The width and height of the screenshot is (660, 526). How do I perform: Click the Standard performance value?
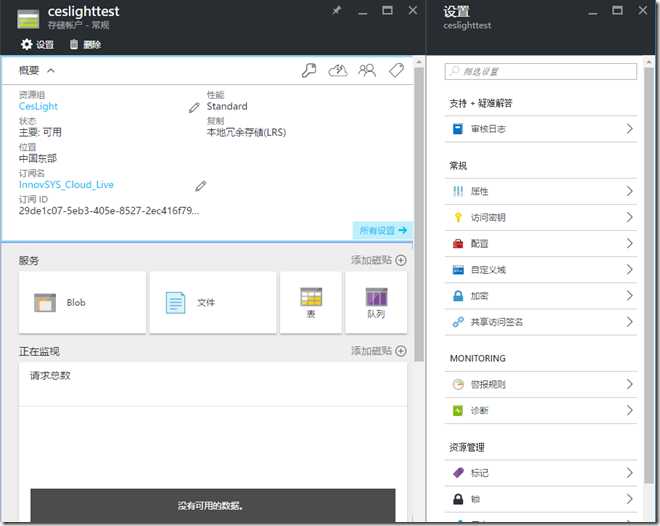click(227, 106)
